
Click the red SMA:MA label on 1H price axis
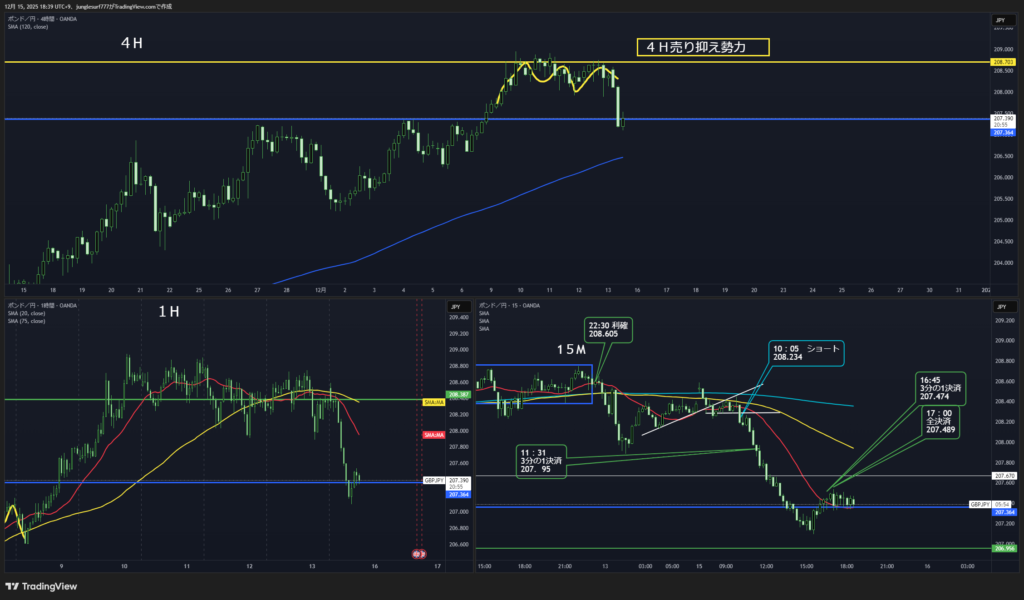click(434, 435)
